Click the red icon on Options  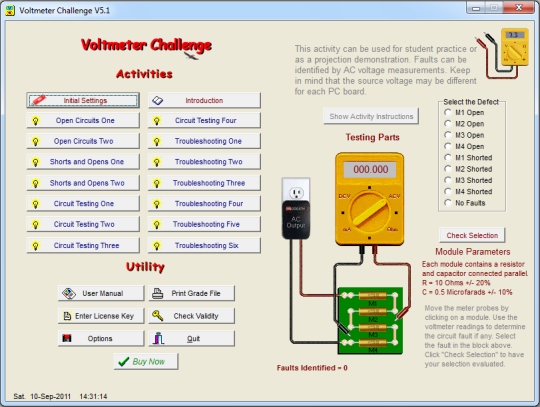(x=67, y=338)
